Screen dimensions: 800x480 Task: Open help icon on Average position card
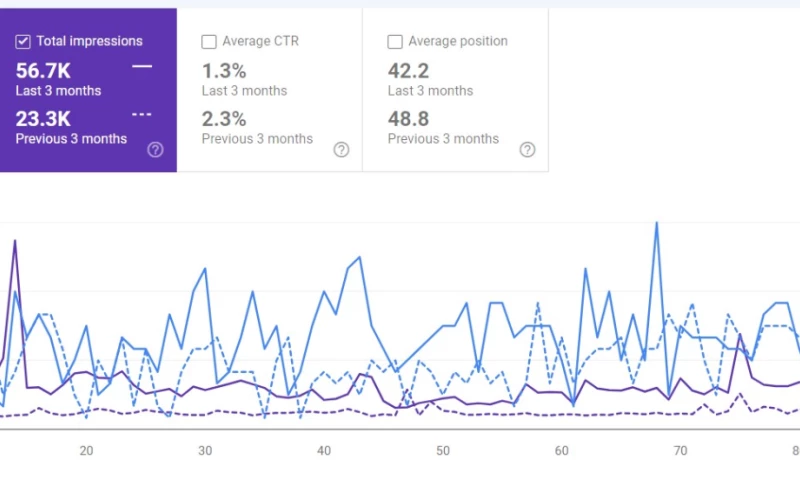point(528,149)
